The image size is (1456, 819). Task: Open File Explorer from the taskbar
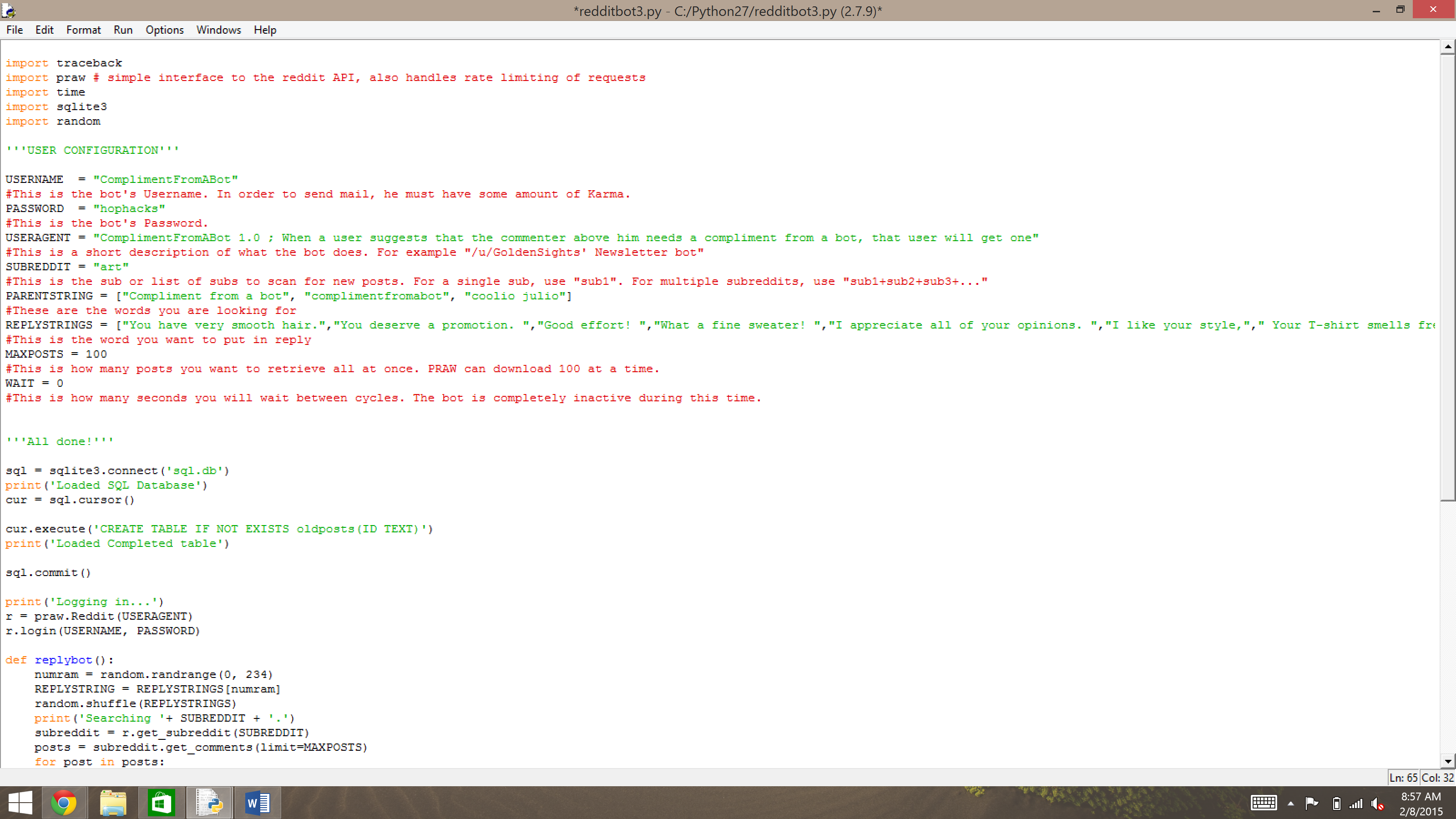pos(112,803)
